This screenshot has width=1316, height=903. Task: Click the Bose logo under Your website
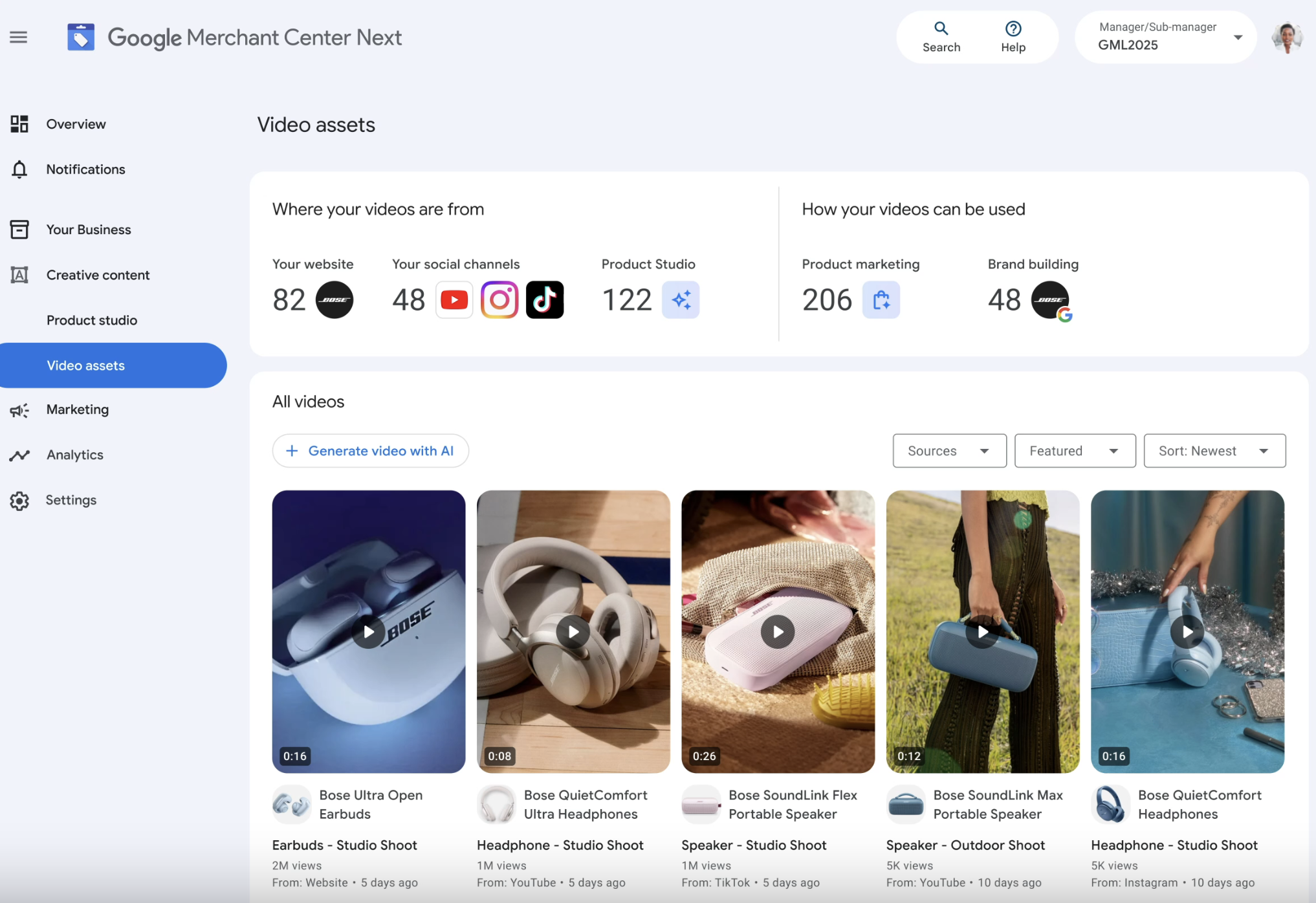pyautogui.click(x=334, y=299)
